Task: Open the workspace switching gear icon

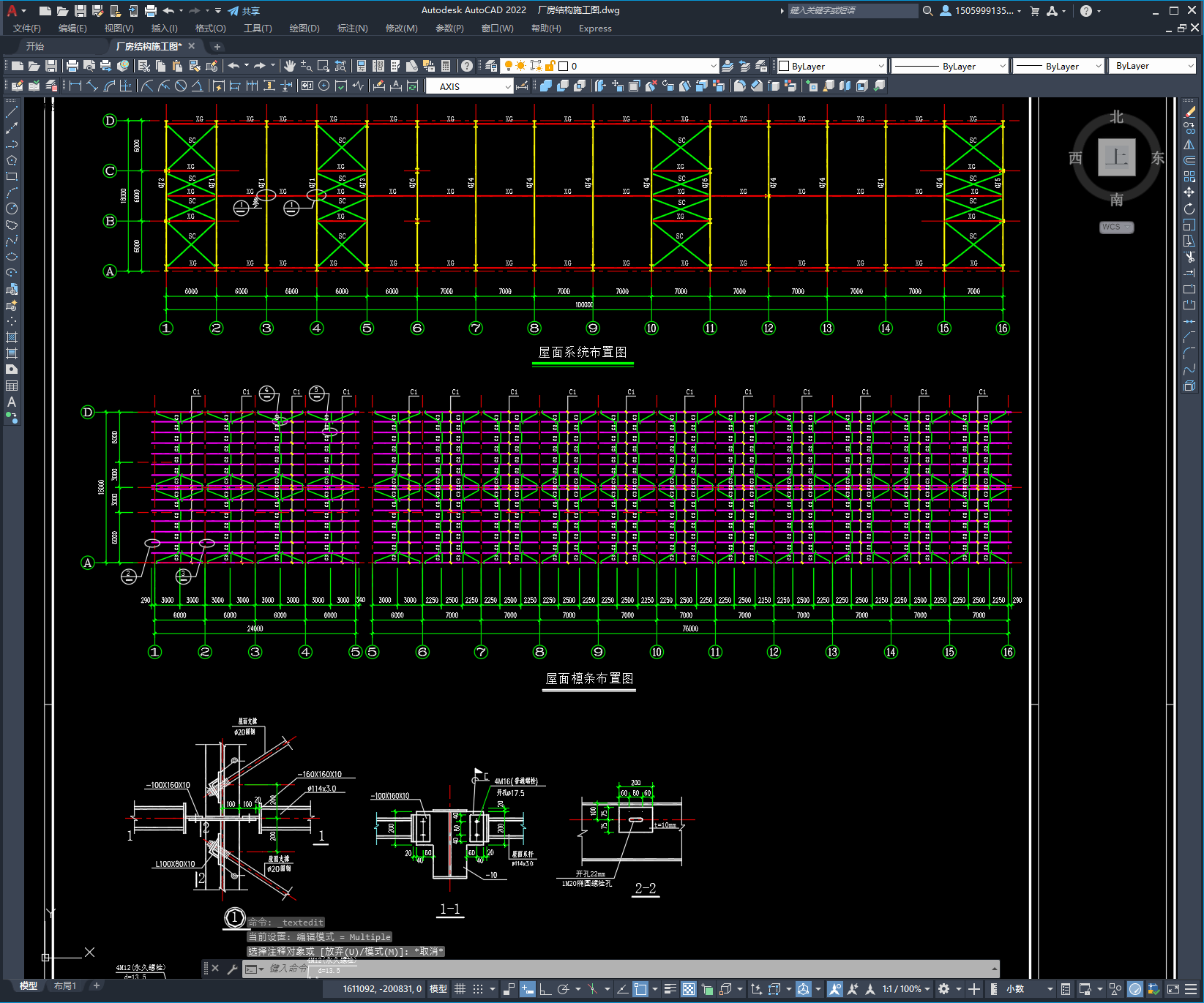Action: (x=944, y=989)
